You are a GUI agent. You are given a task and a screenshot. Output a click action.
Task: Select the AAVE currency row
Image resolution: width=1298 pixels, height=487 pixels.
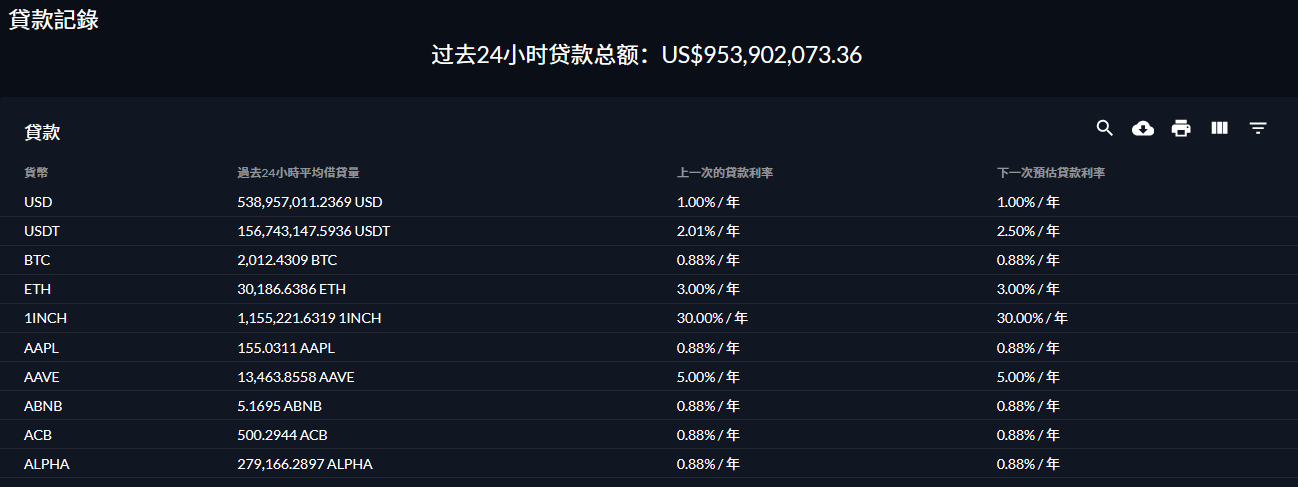649,377
